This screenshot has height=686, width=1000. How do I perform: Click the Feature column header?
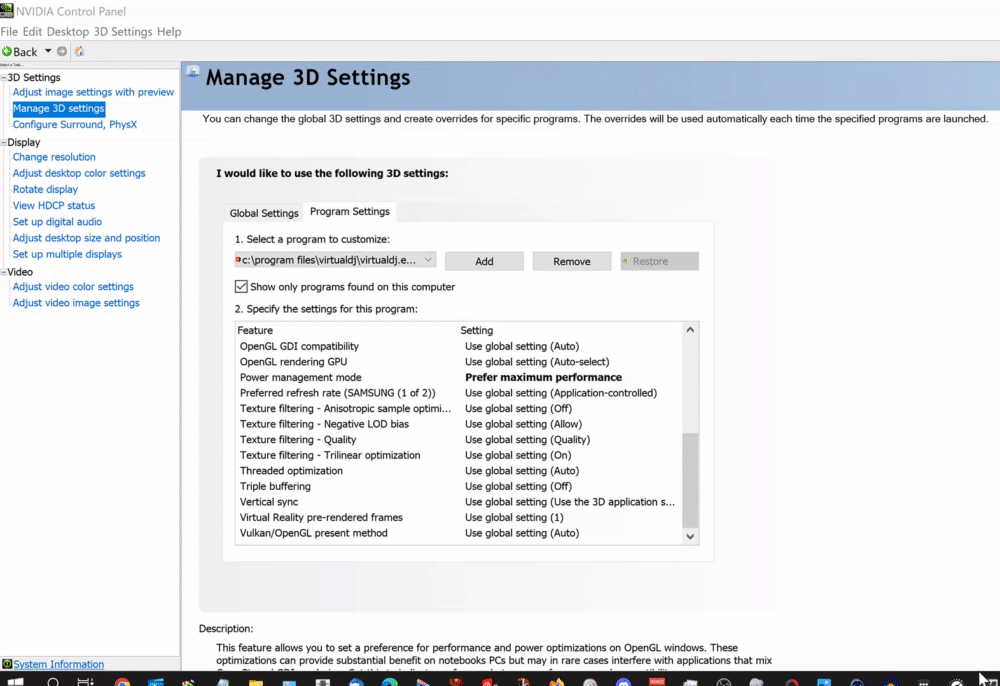[x=255, y=330]
